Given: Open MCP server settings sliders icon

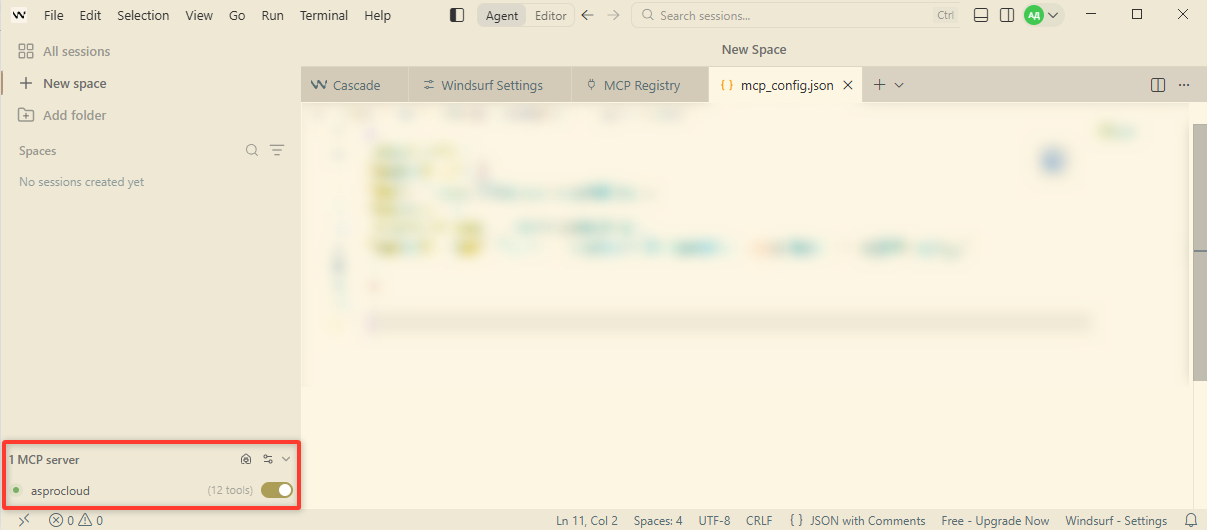Looking at the screenshot, I should (268, 459).
